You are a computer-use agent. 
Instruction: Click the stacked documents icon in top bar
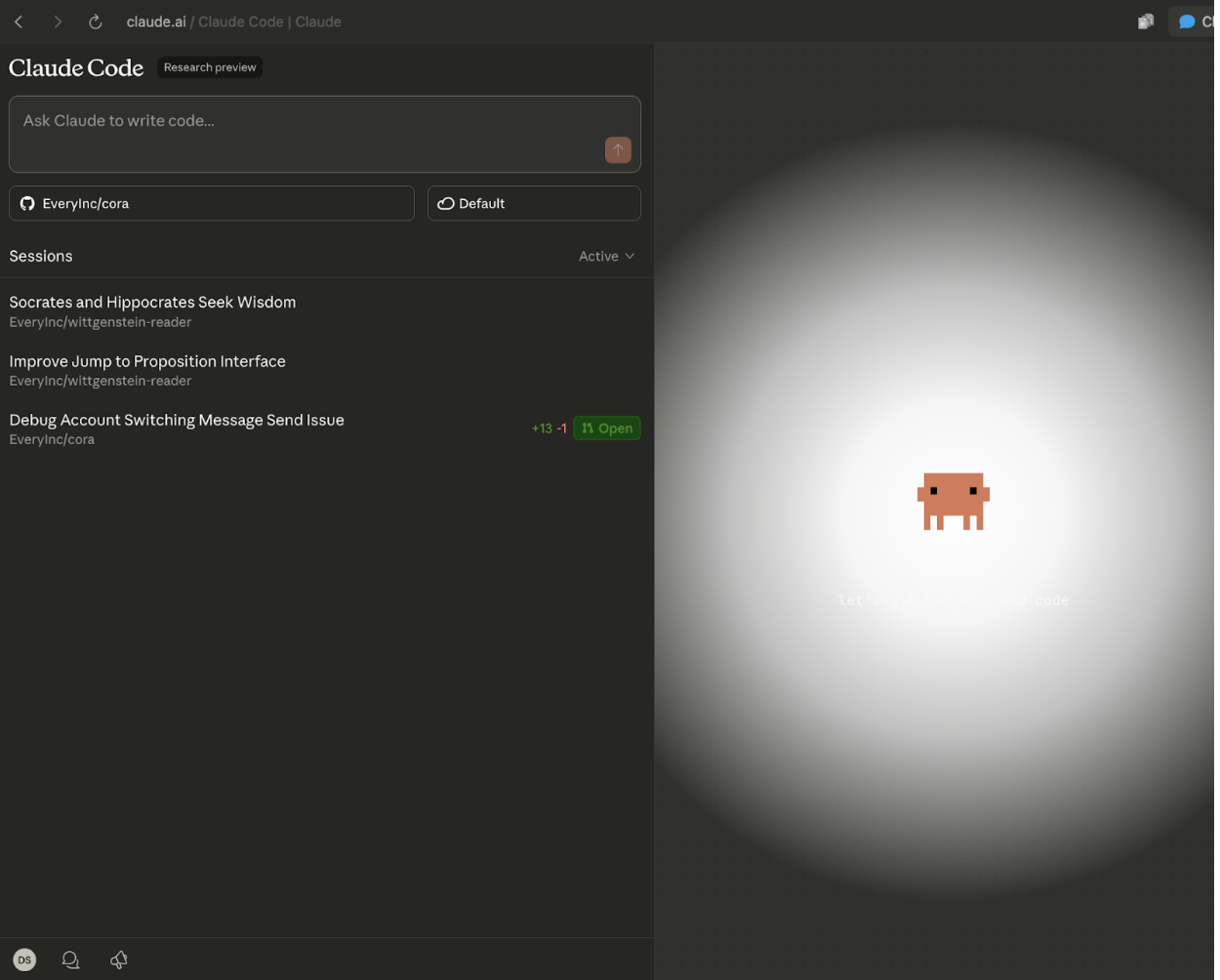tap(1146, 21)
